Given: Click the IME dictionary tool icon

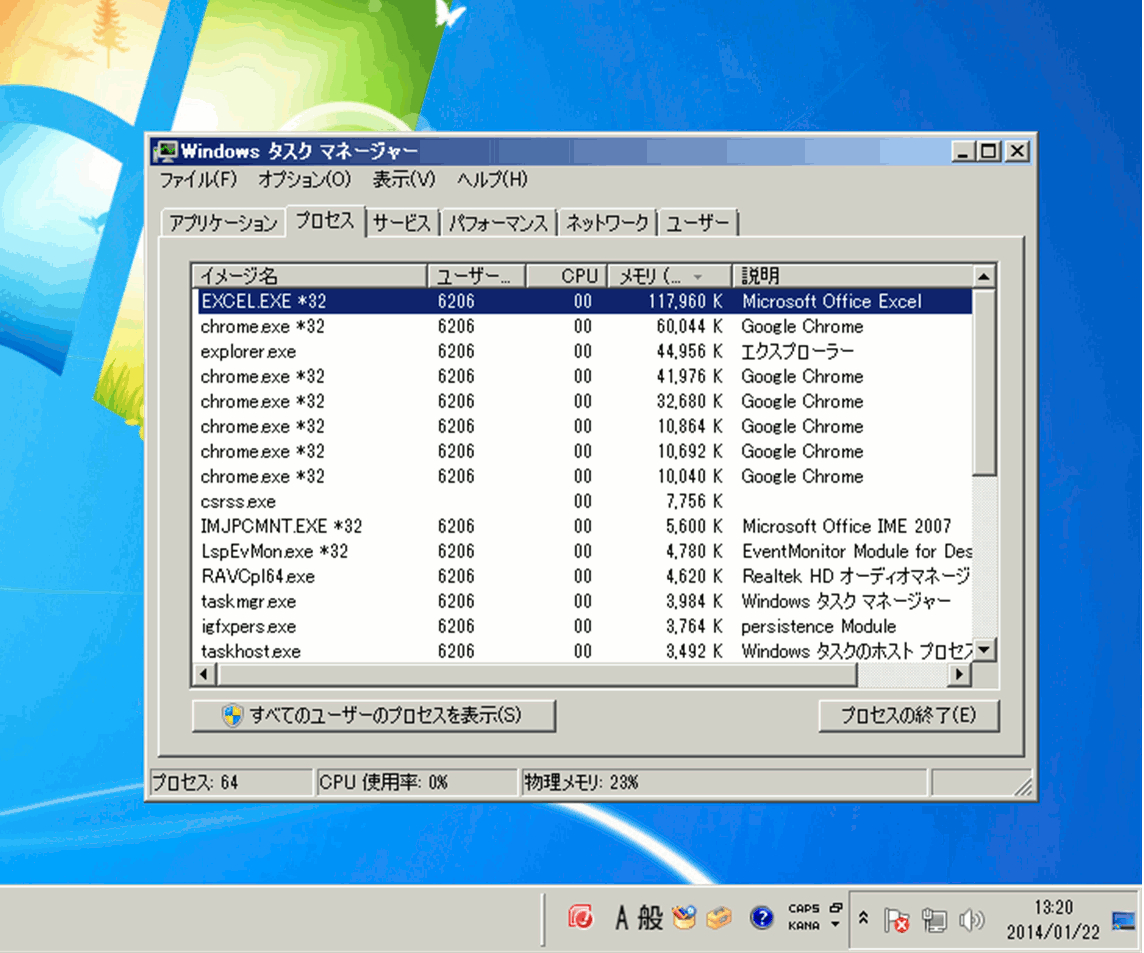Looking at the screenshot, I should click(684, 917).
